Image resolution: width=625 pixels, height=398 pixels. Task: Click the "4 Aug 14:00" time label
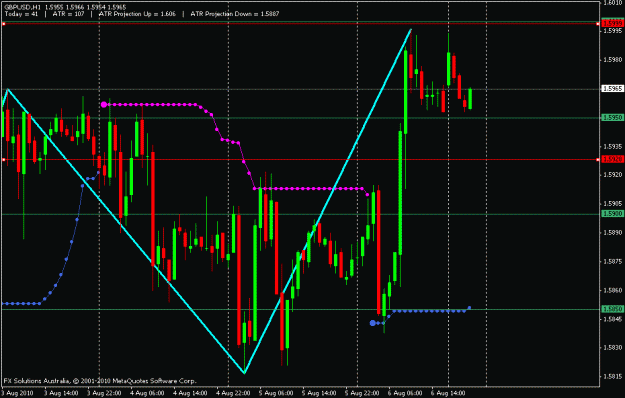(x=190, y=393)
